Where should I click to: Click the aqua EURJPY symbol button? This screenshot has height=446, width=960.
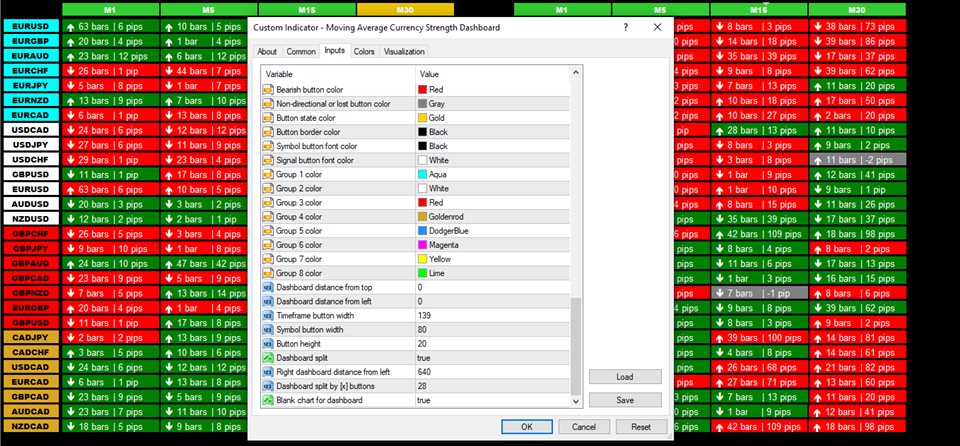31,85
